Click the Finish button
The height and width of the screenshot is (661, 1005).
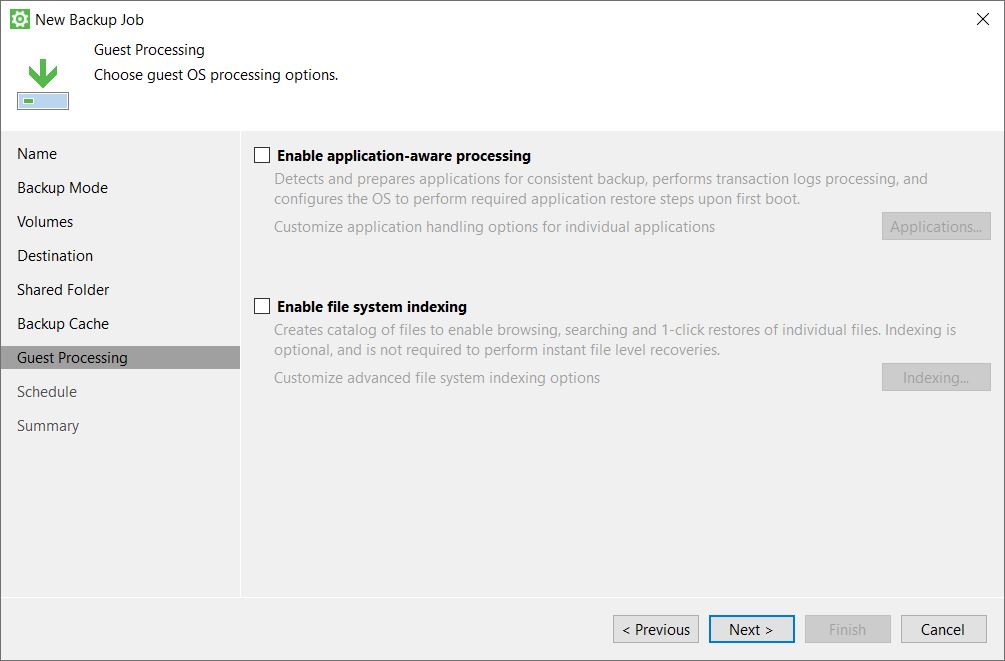(x=847, y=629)
